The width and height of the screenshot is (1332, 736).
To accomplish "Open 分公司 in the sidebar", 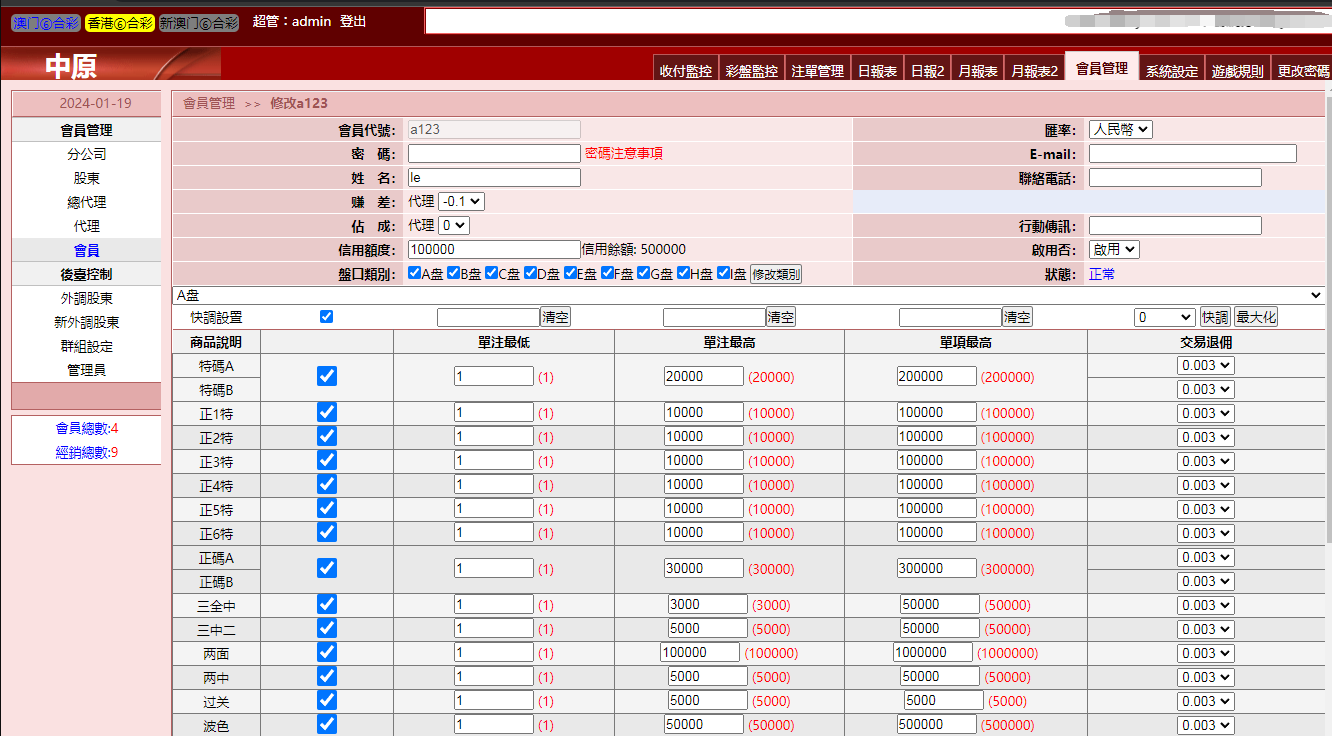I will 86,154.
